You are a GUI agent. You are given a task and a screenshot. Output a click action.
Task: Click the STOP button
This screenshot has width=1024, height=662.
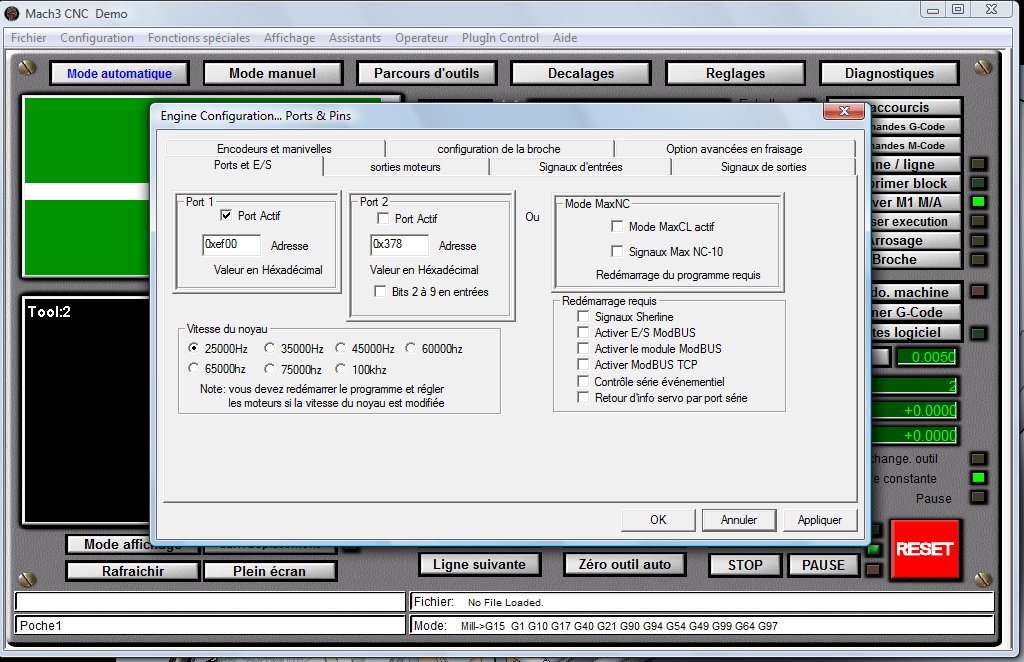click(744, 565)
